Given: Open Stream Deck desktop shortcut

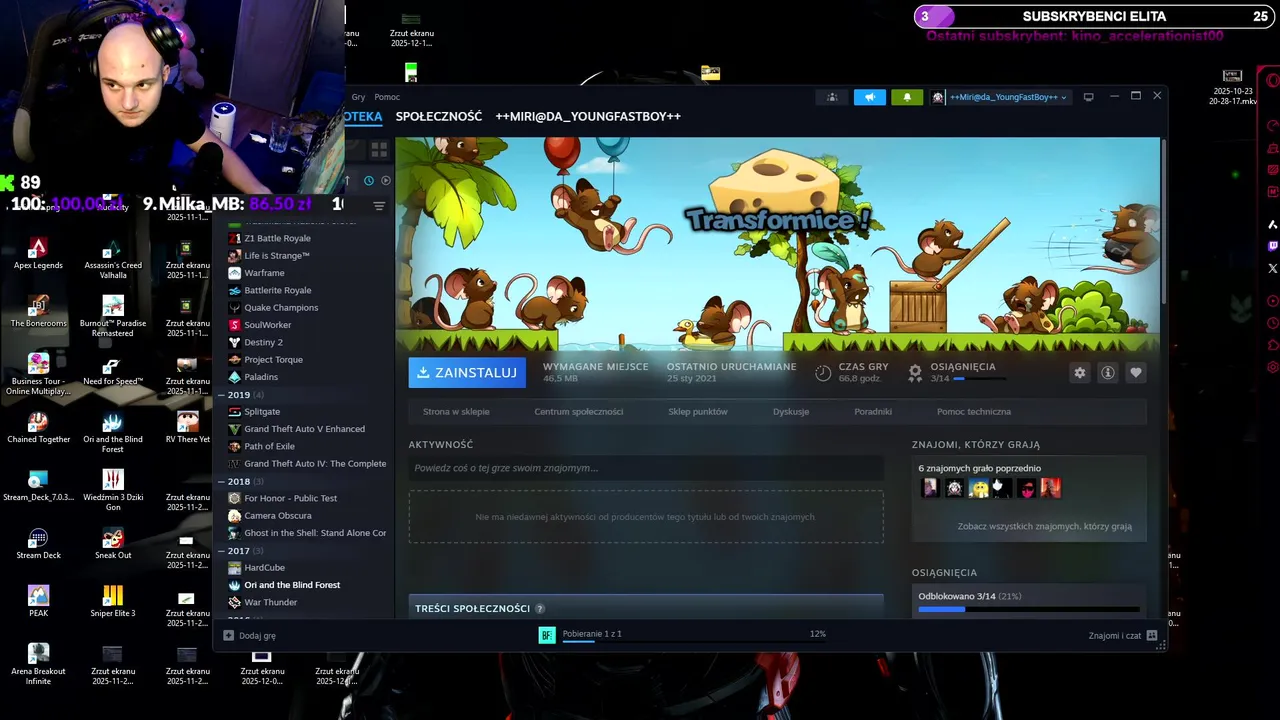Looking at the screenshot, I should tap(38, 543).
